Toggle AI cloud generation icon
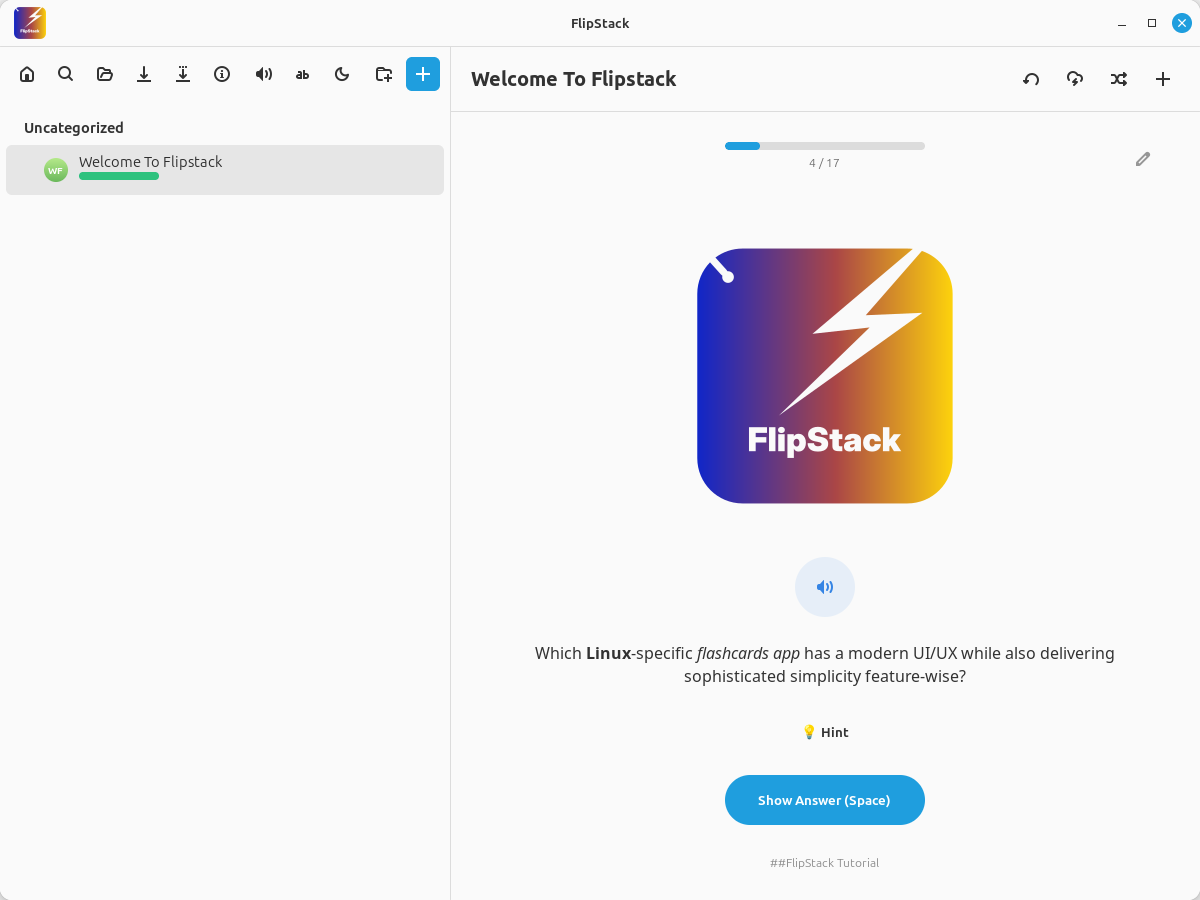 (1075, 78)
